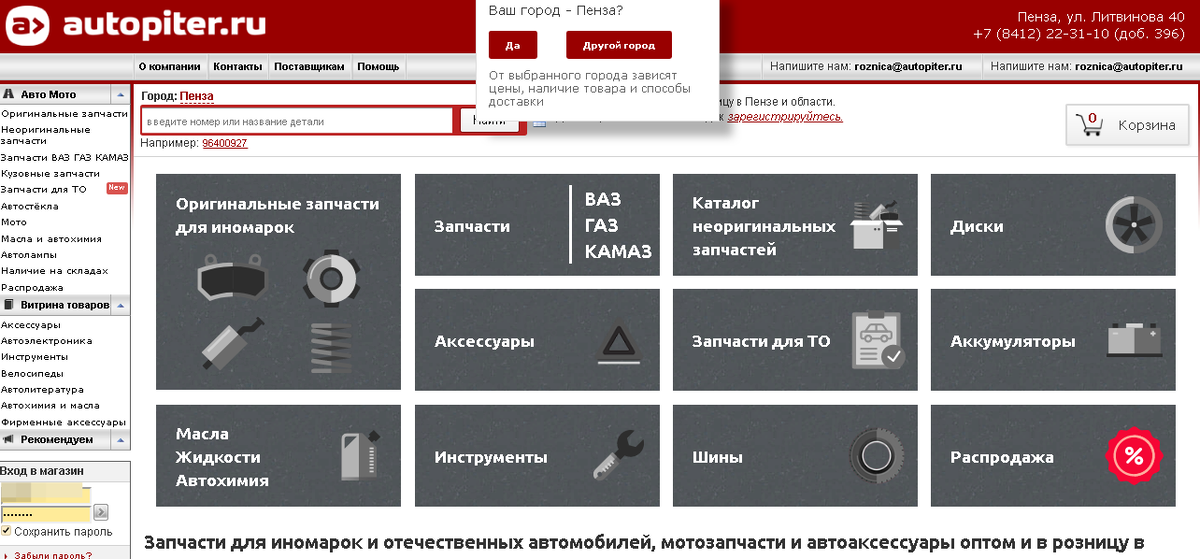Open Автолампы sidebar link
The height and width of the screenshot is (559, 1200).
28,254
